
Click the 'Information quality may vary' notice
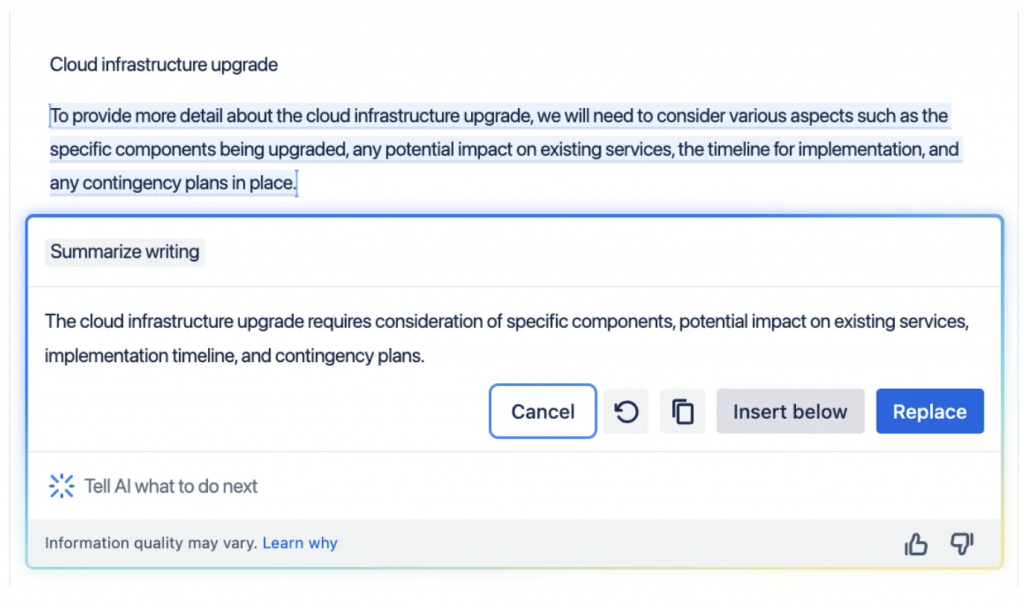point(151,543)
